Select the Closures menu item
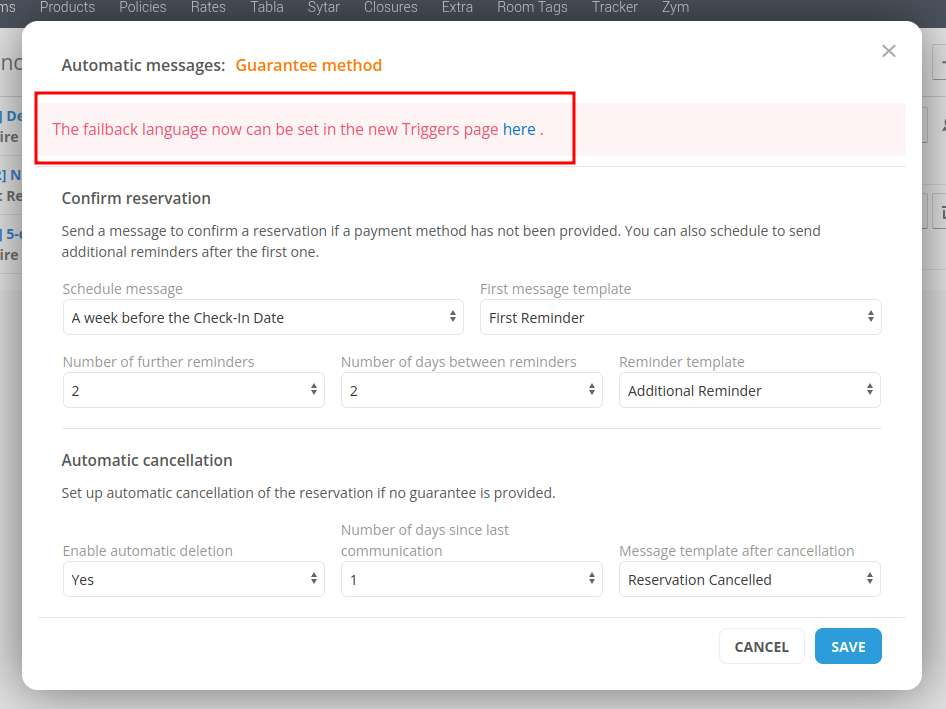946x709 pixels. tap(390, 8)
